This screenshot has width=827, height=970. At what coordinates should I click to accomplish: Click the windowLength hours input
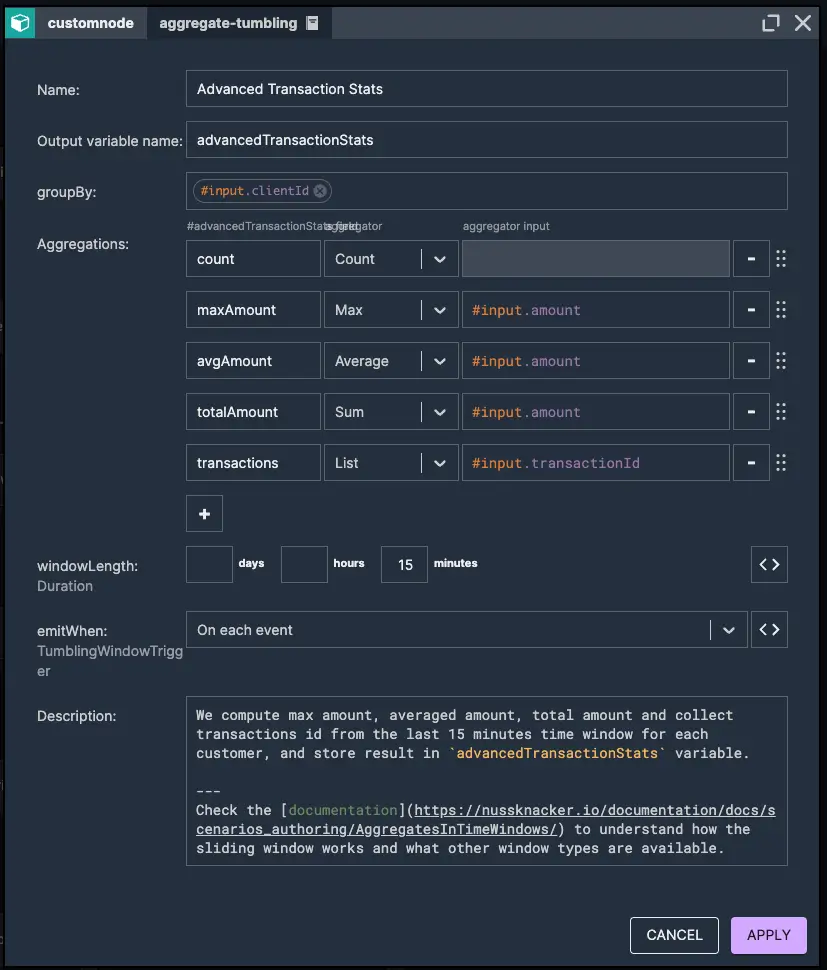304,564
